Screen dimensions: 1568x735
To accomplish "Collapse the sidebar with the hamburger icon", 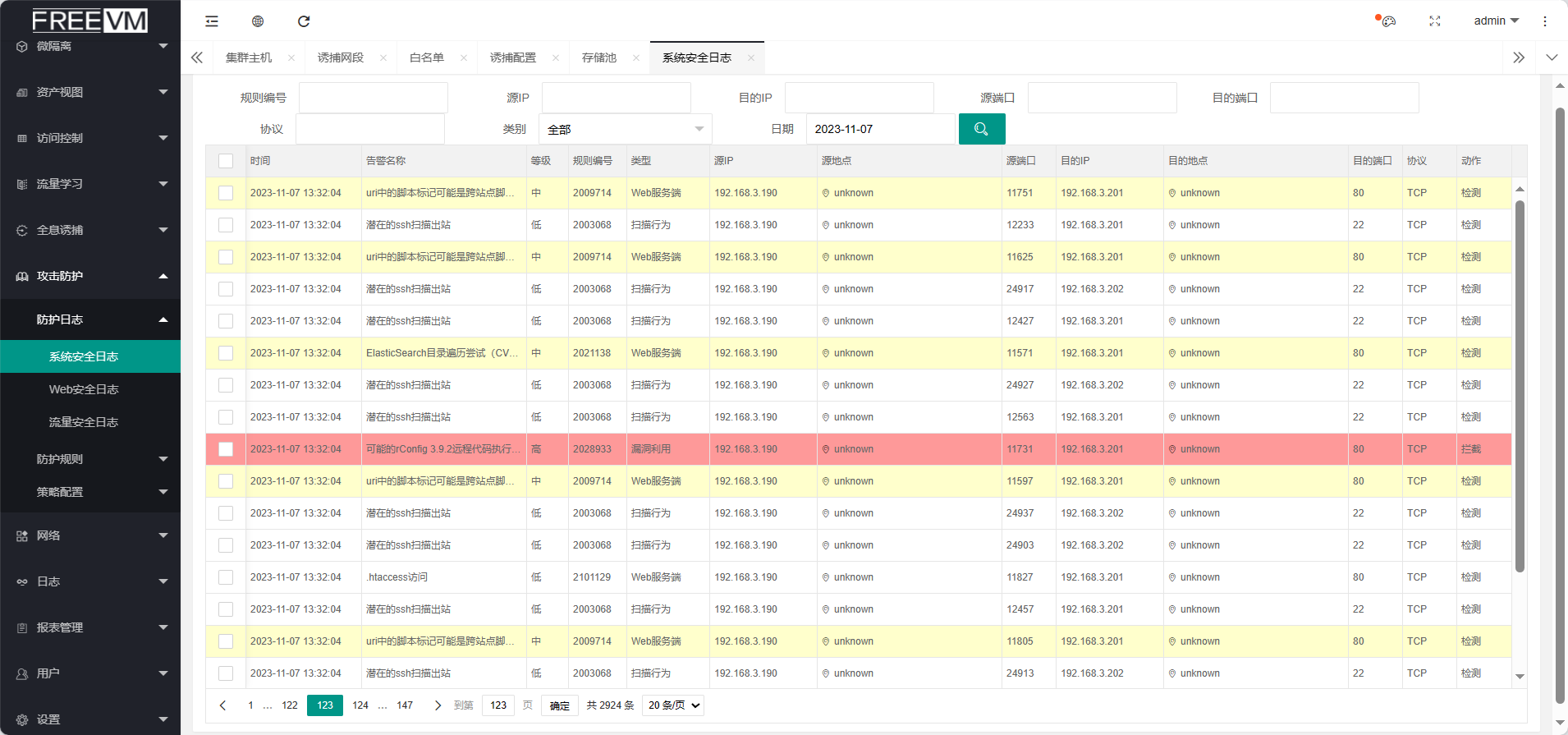I will [212, 21].
